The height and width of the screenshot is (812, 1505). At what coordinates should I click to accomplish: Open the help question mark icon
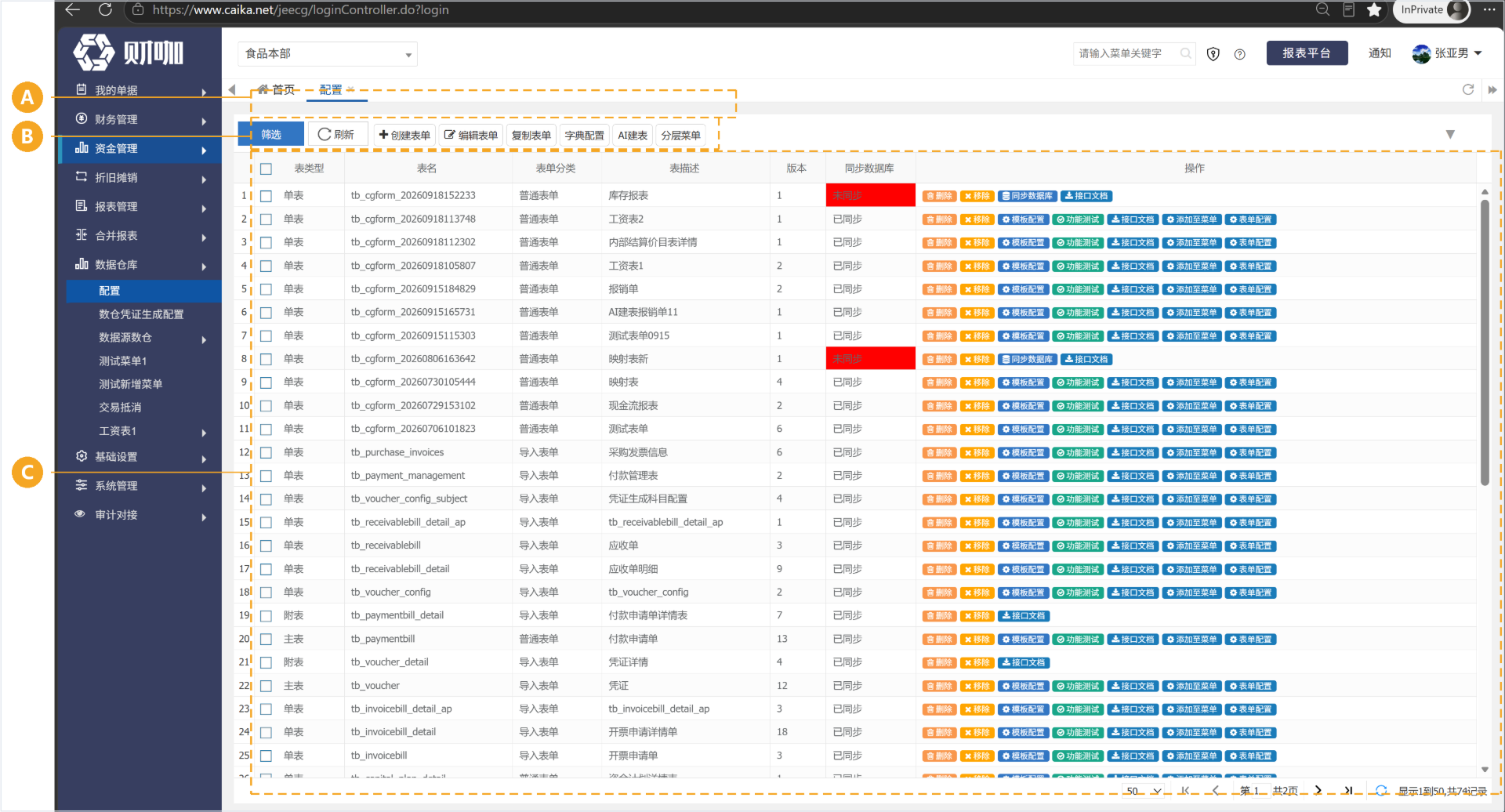(1239, 54)
